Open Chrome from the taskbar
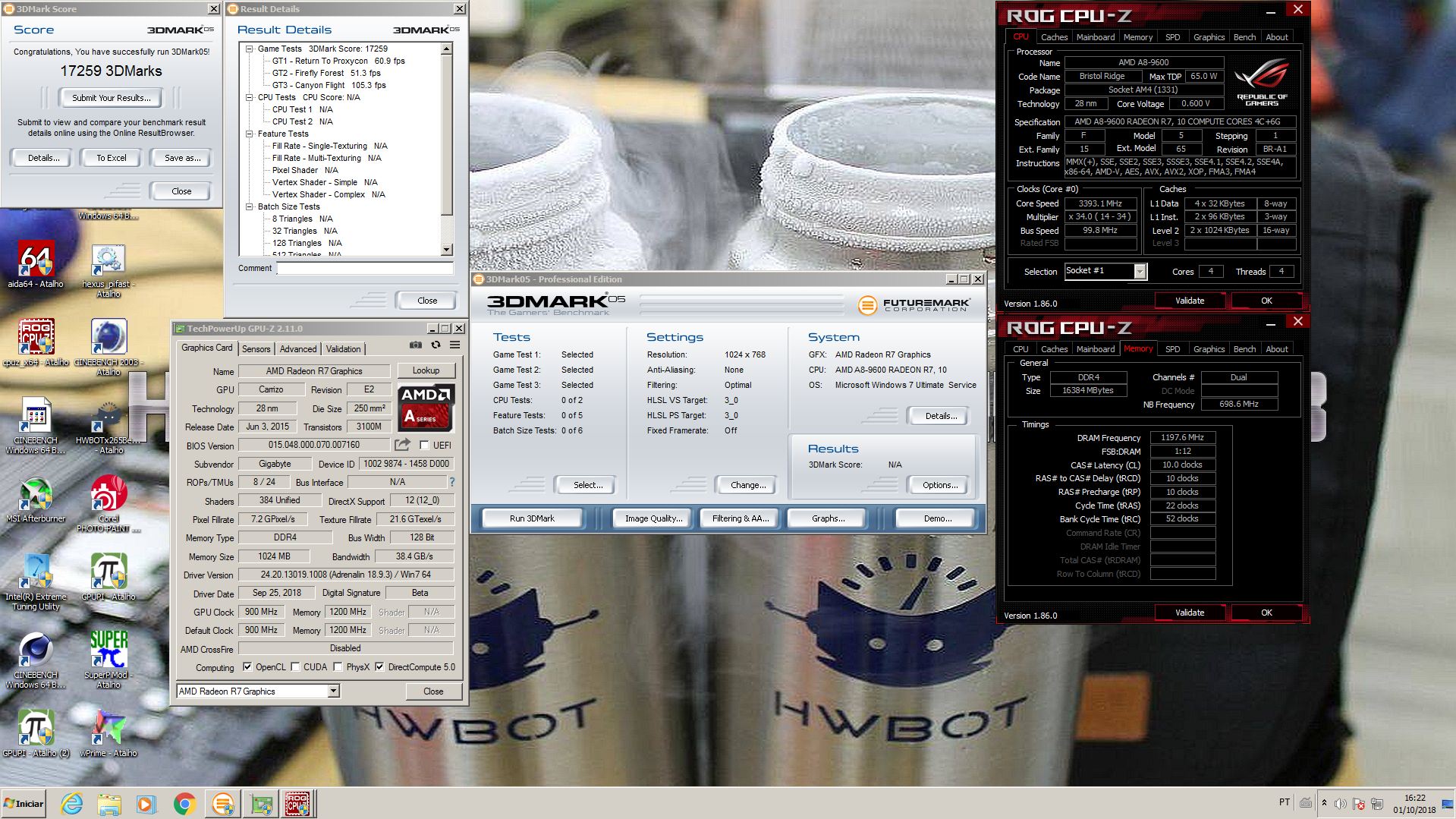1456x819 pixels. 184,804
